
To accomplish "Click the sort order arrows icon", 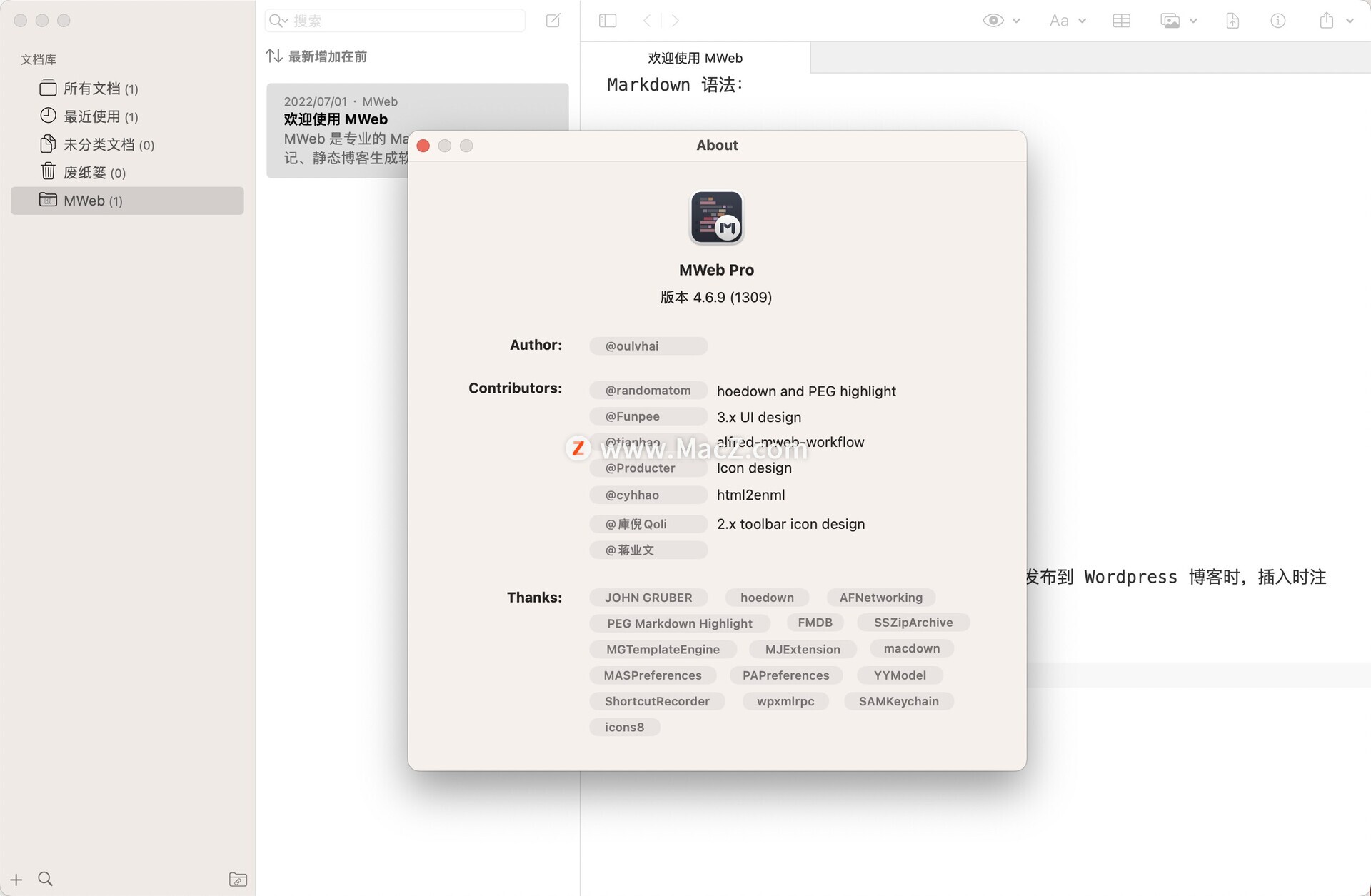I will click(274, 56).
